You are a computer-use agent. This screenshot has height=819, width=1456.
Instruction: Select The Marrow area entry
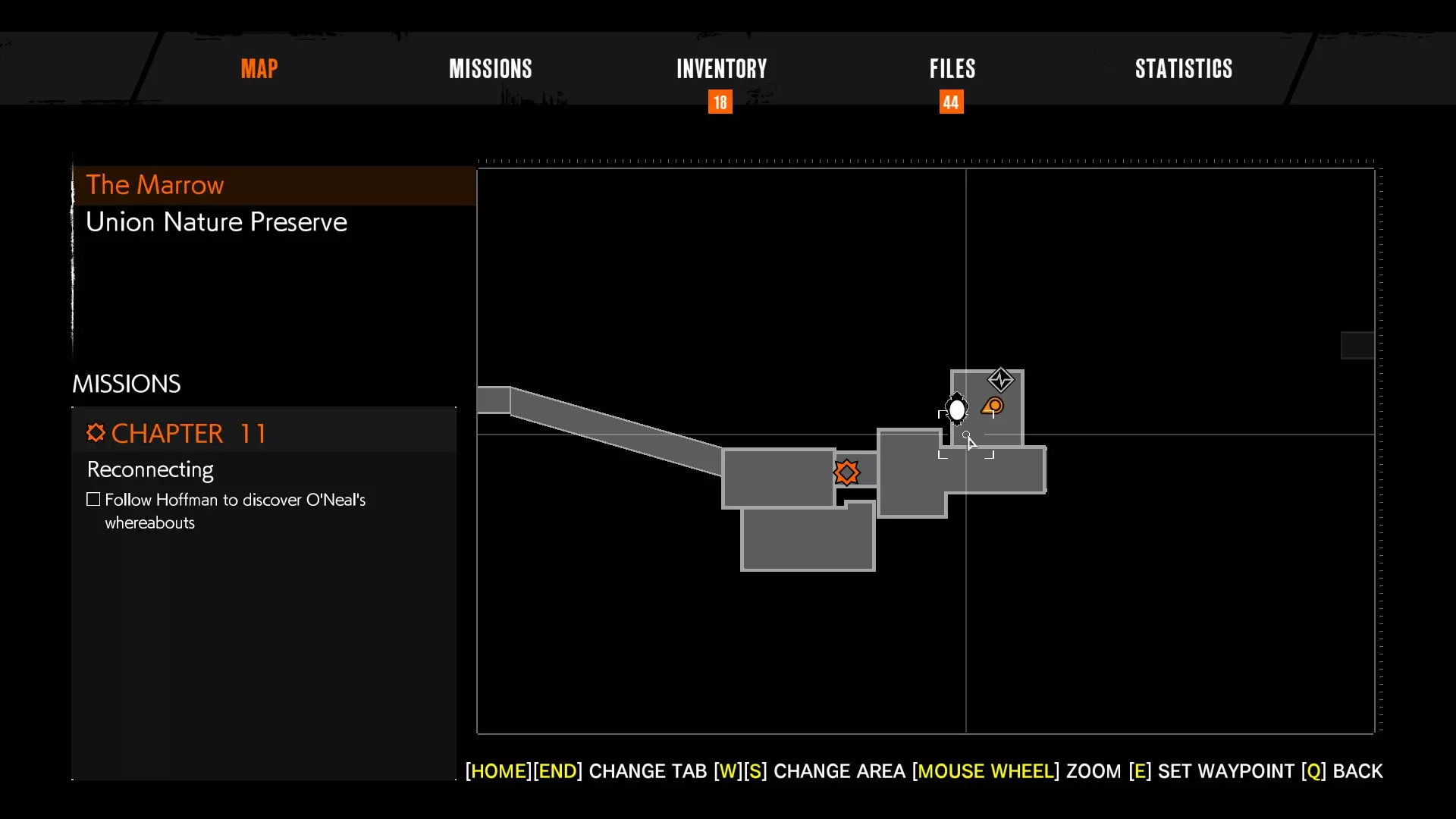click(155, 185)
